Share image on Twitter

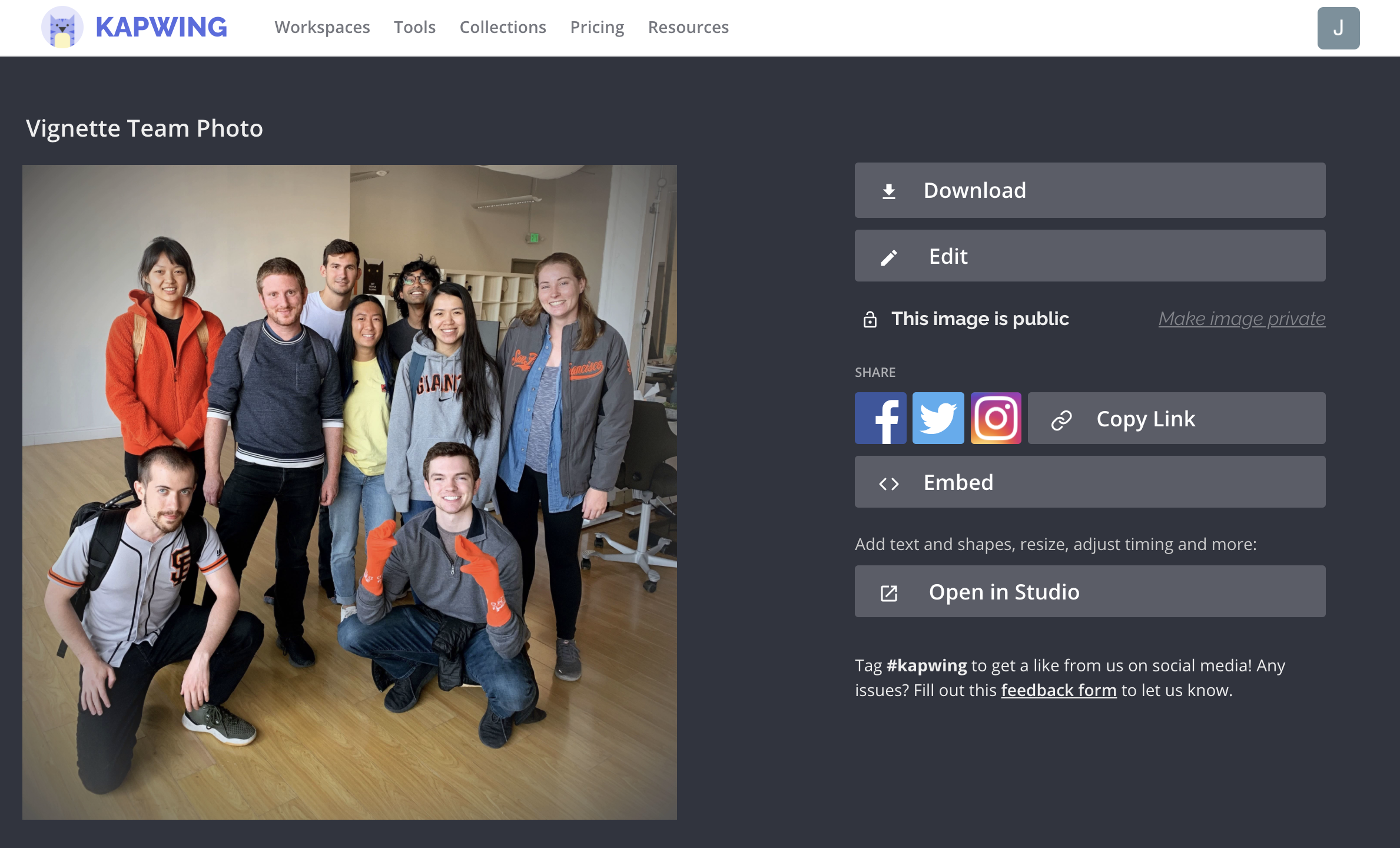(x=938, y=418)
